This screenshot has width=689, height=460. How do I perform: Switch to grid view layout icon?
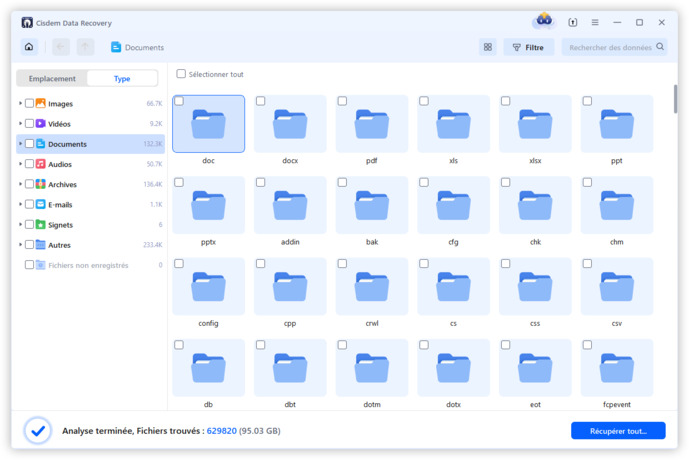[487, 47]
